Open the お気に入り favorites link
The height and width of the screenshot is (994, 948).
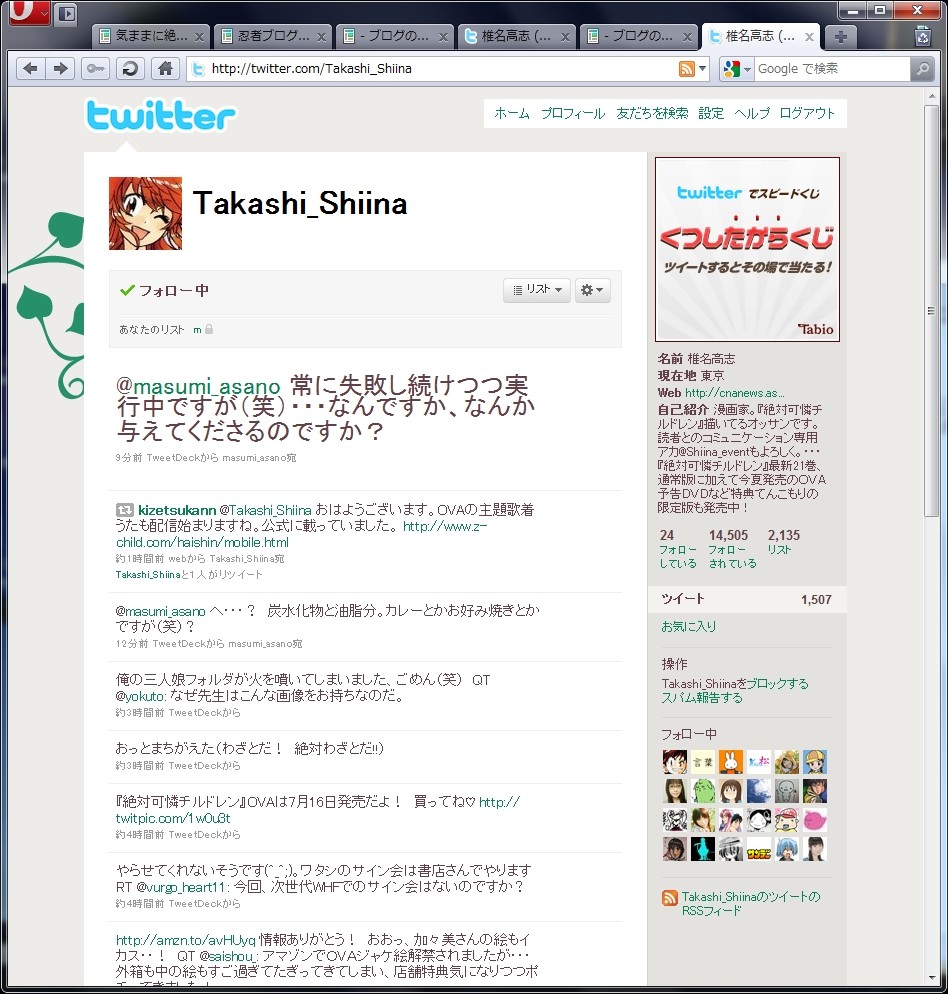[689, 626]
